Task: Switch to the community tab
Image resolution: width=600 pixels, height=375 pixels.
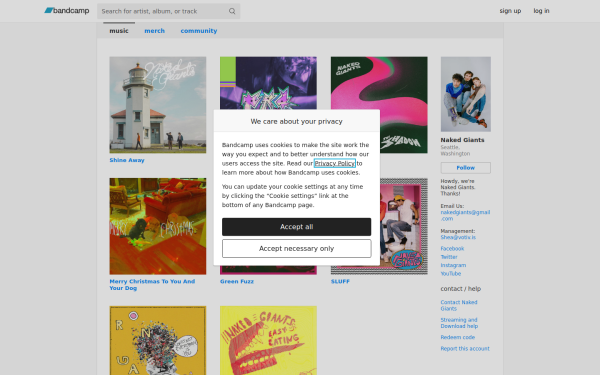Action: (199, 31)
